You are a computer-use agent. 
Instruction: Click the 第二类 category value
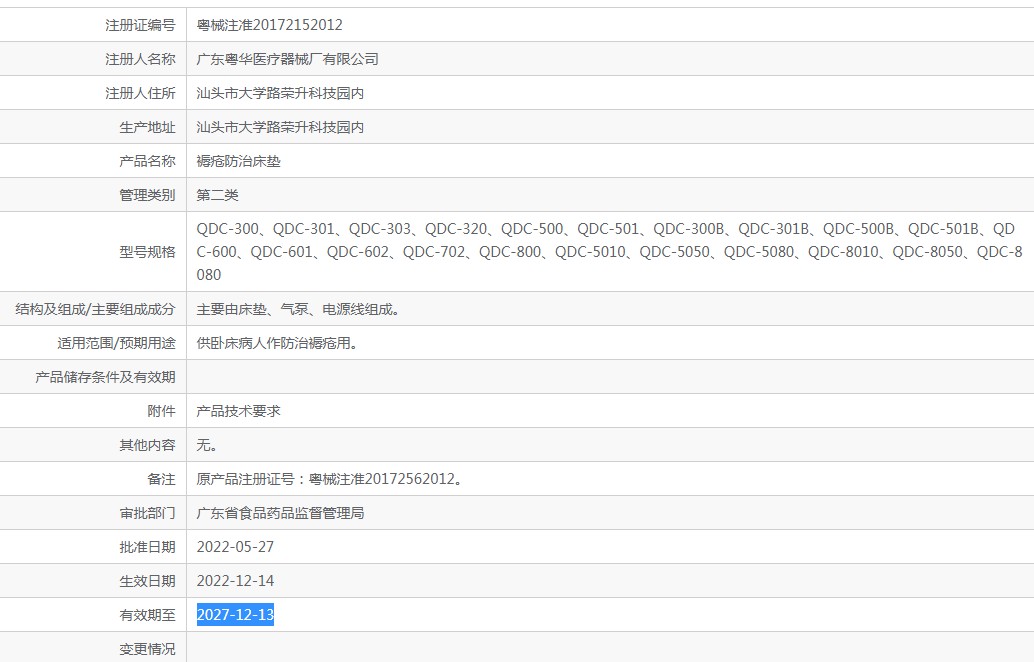[218, 195]
